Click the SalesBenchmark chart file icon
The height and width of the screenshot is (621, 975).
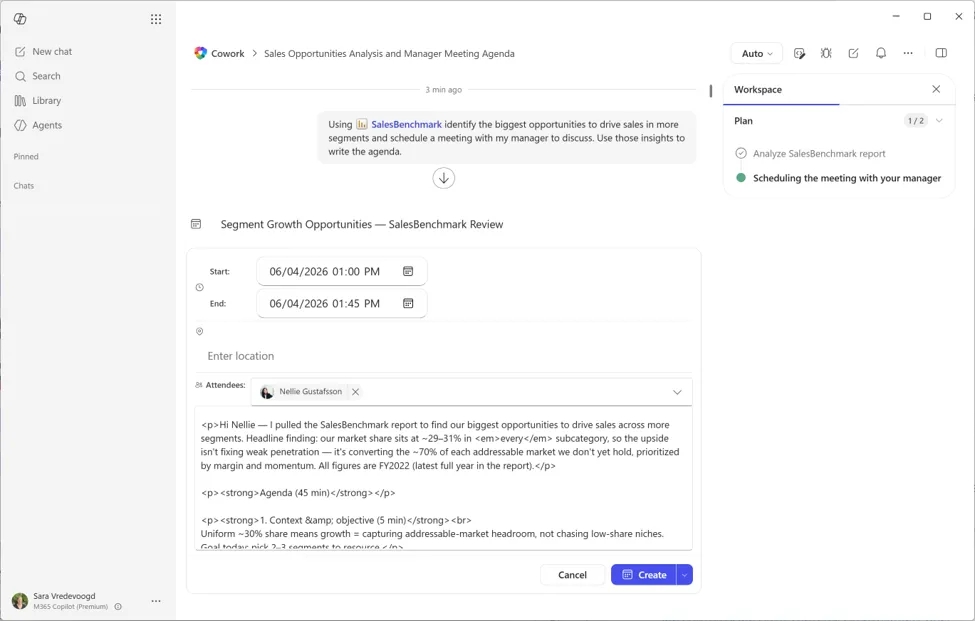tap(362, 124)
